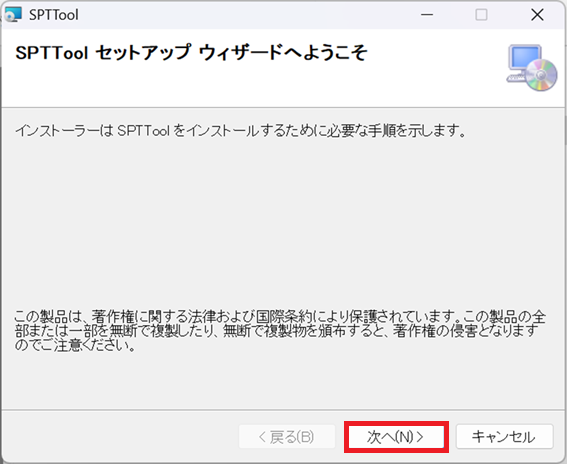The width and height of the screenshot is (567, 464).
Task: Click the computer and CD installer graphic
Action: point(532,68)
